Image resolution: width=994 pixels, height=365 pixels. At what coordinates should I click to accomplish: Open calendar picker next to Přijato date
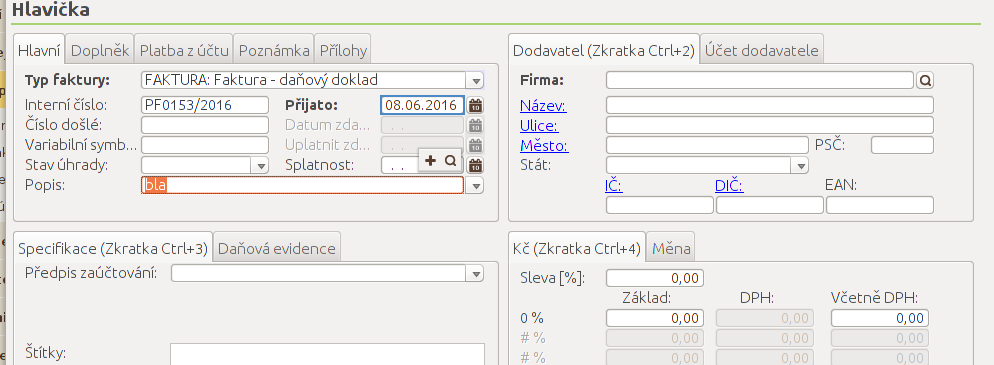(475, 105)
